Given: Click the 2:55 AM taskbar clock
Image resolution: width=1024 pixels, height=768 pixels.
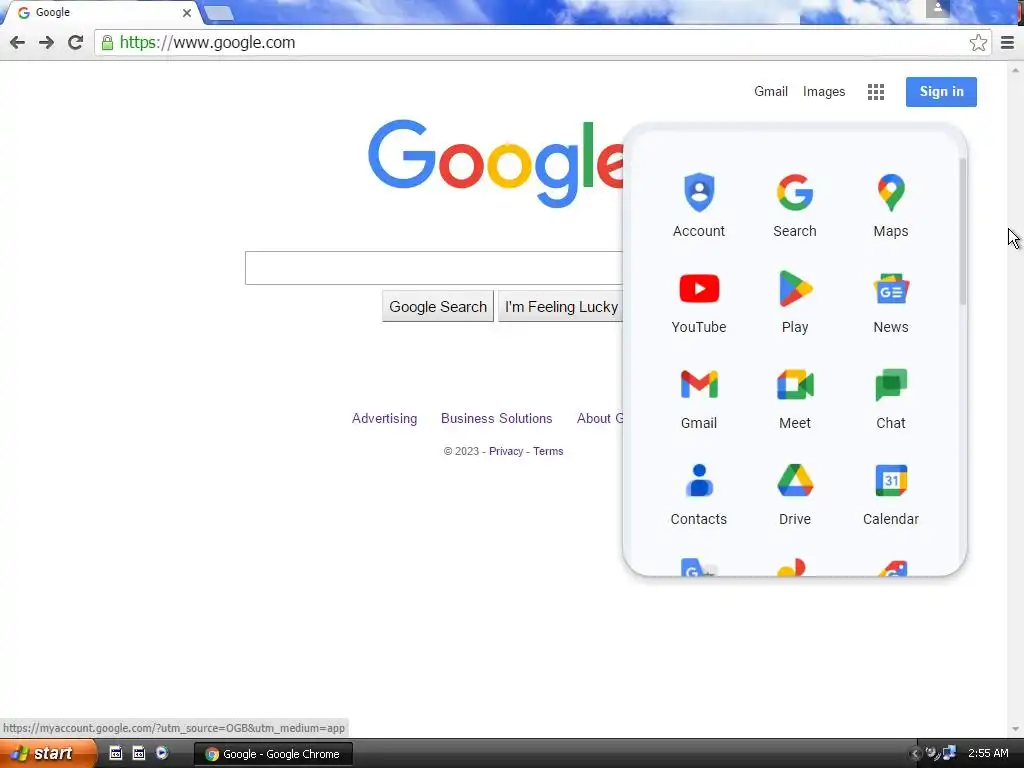Looking at the screenshot, I should coord(988,753).
